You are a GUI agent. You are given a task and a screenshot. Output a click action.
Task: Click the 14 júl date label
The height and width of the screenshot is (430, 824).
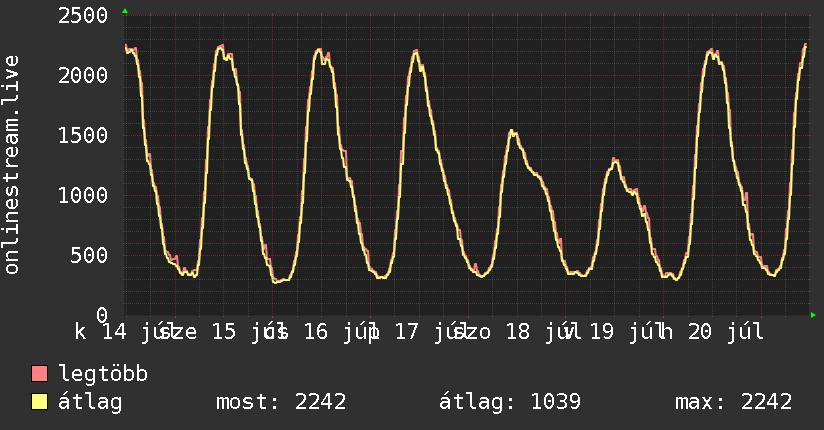point(133,332)
